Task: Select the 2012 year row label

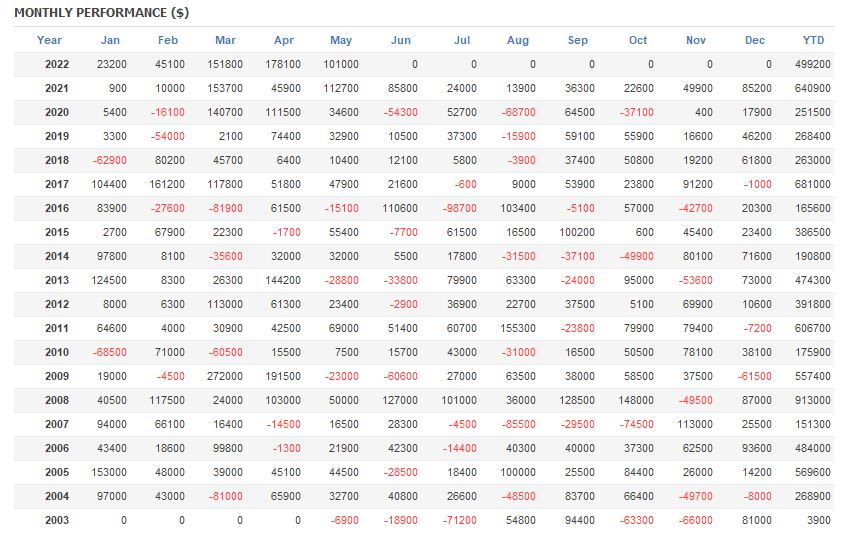Action: click(57, 304)
